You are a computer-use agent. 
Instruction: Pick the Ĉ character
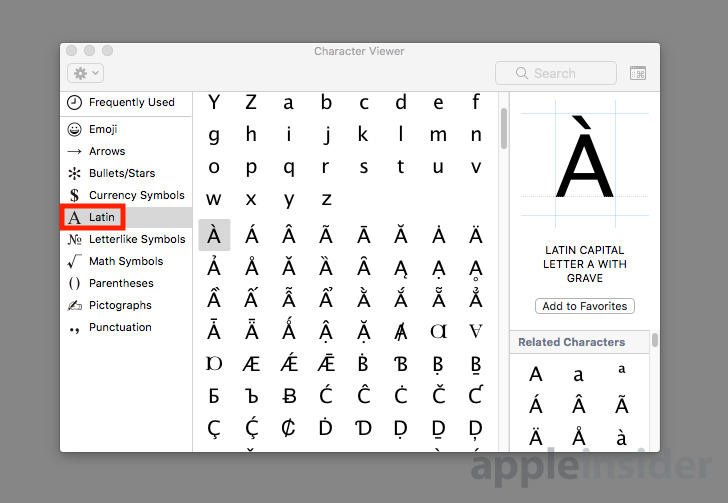(x=364, y=394)
